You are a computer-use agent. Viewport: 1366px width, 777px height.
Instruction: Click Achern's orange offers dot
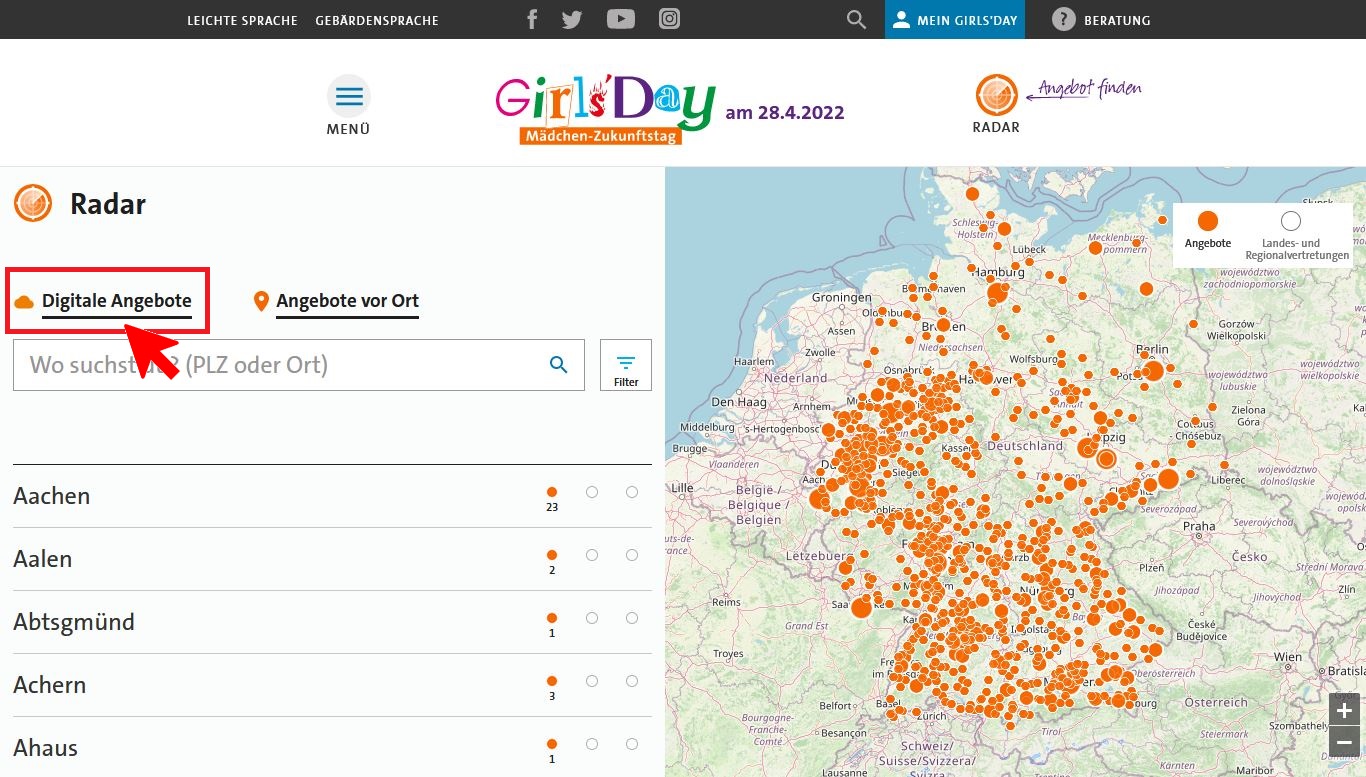(x=552, y=681)
